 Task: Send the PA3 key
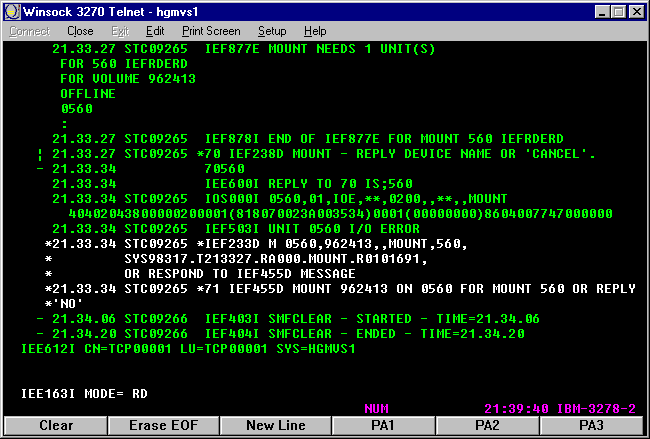[x=595, y=426]
